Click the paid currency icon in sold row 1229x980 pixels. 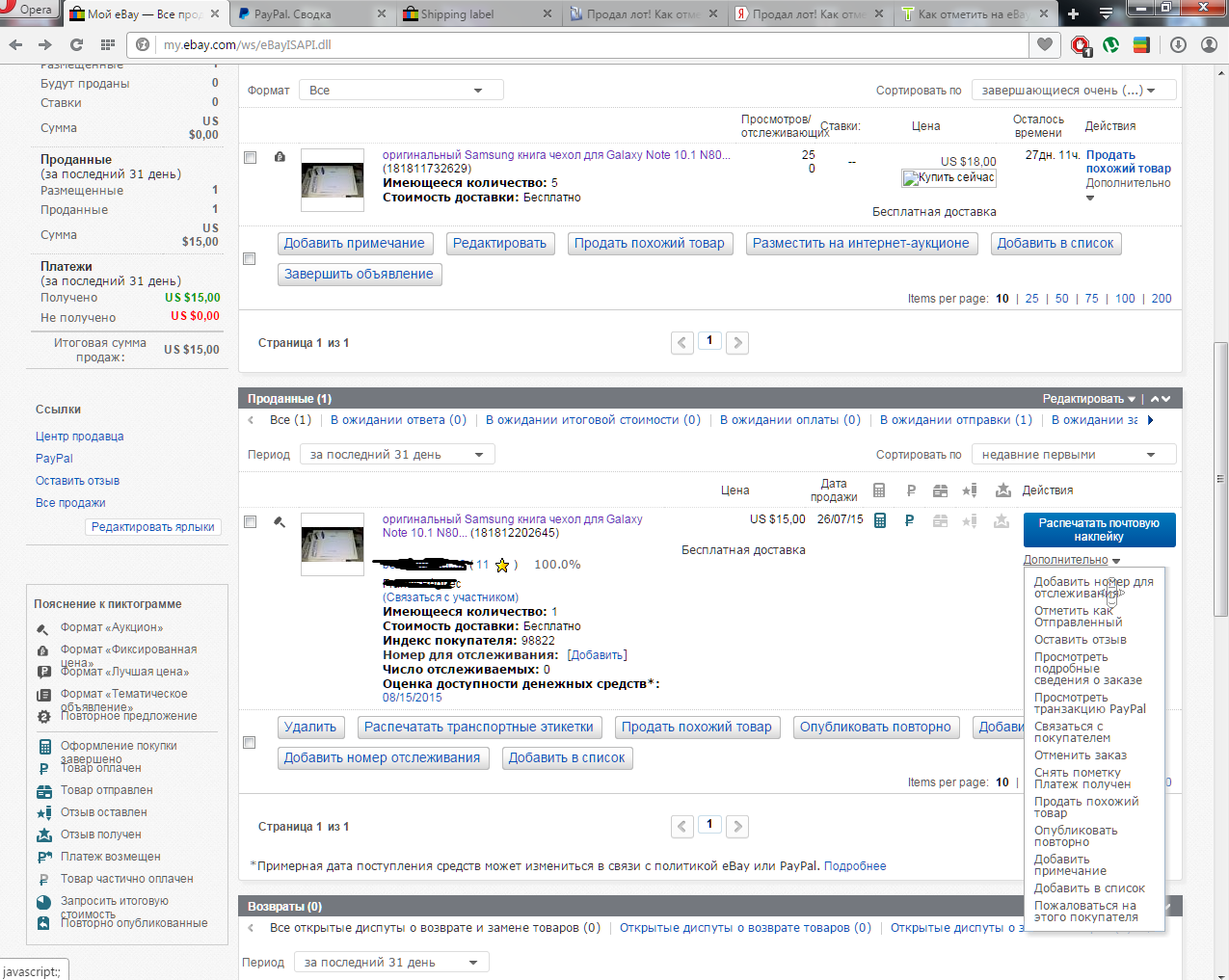(x=909, y=520)
